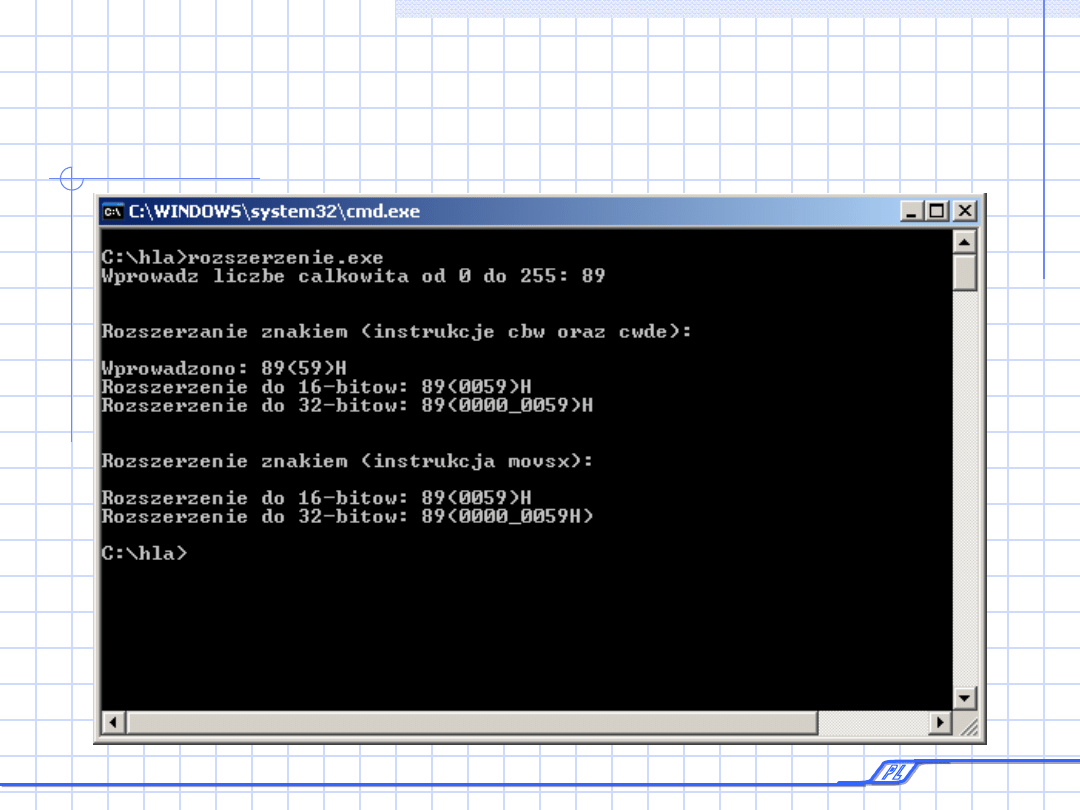Click the horizontal scrollbar right arrow

[939, 722]
